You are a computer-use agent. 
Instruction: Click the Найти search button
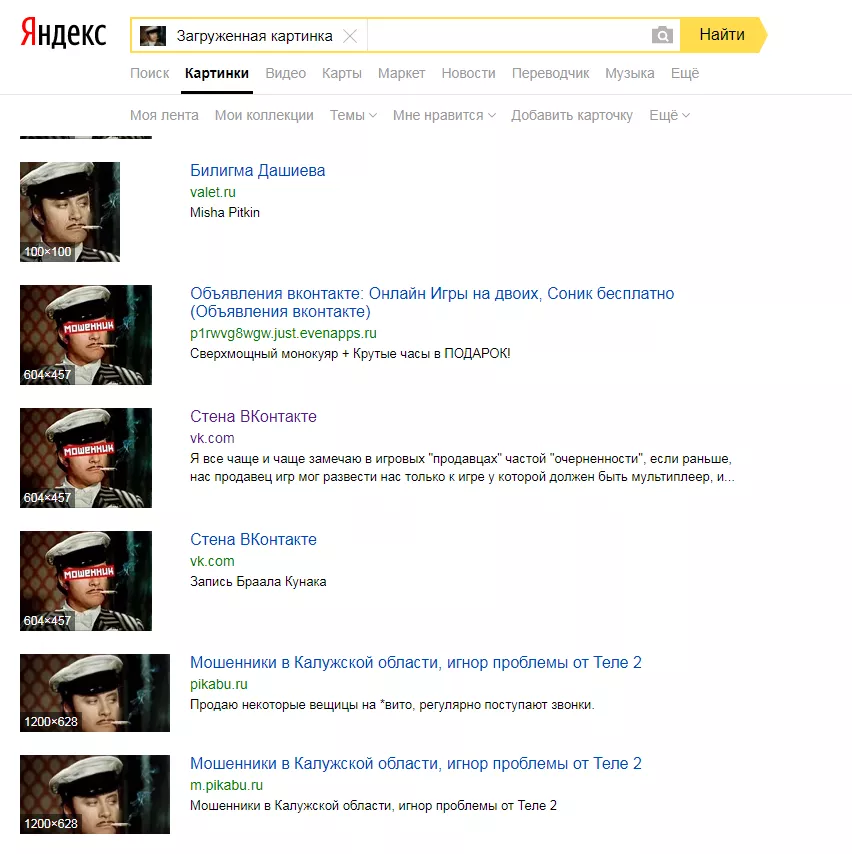coord(723,35)
